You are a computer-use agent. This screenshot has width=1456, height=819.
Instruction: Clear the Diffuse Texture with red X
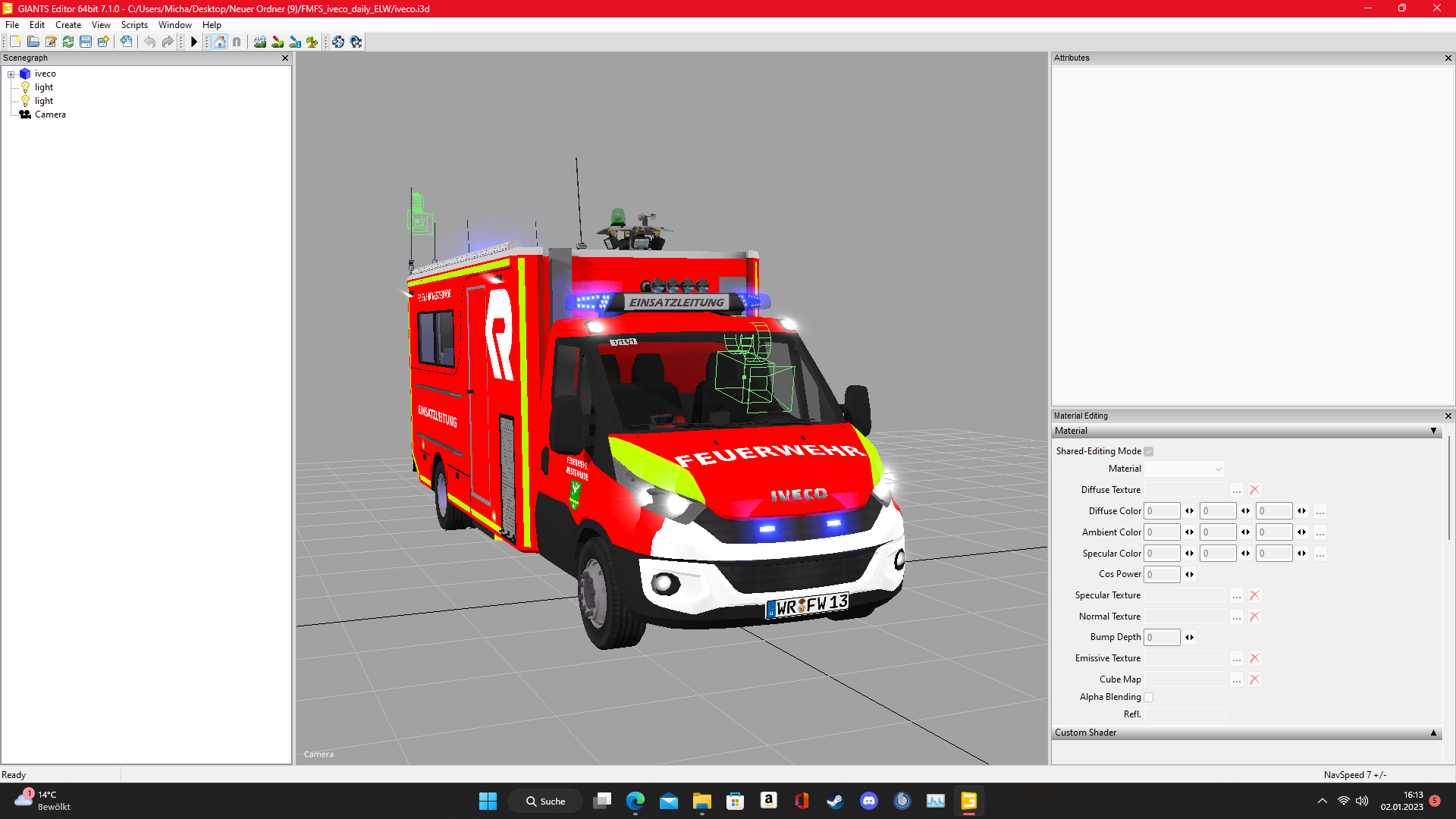point(1254,490)
